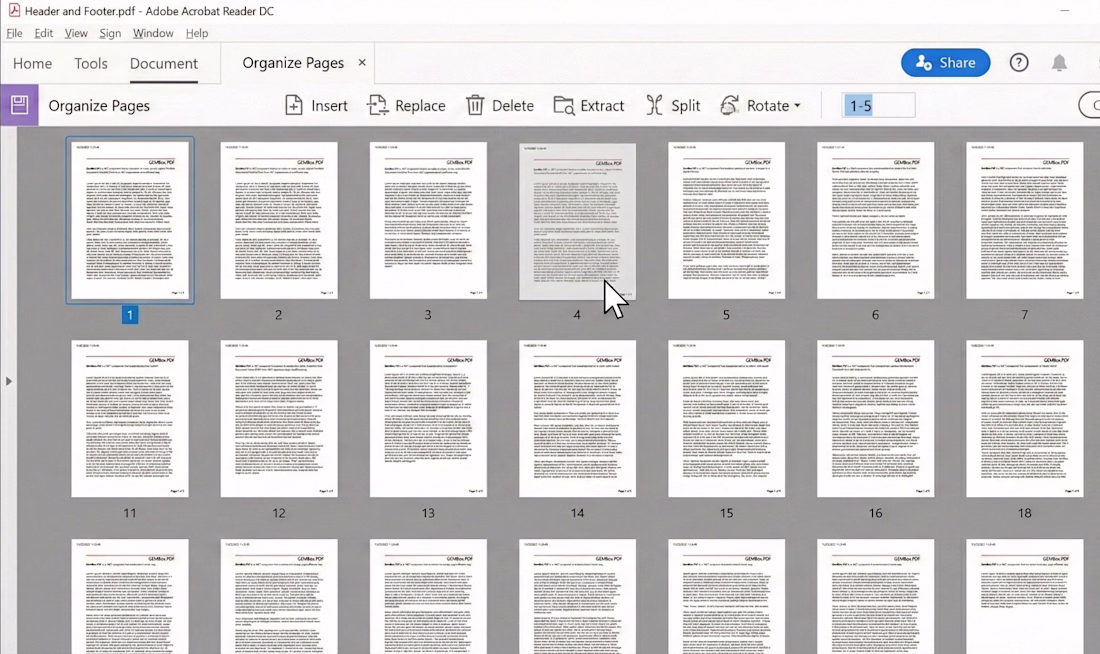
Task: Open the help question mark icon
Action: coord(1019,62)
